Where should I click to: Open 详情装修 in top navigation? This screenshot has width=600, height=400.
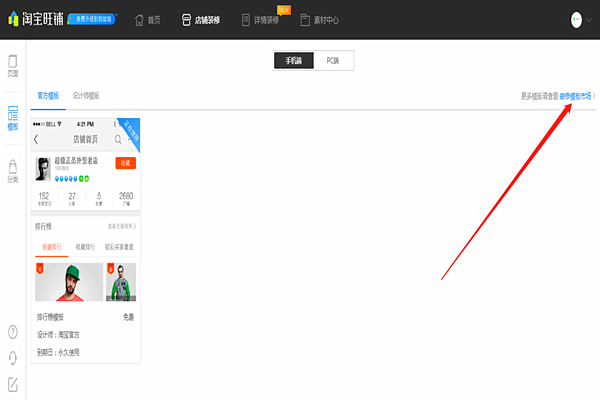pyautogui.click(x=270, y=19)
